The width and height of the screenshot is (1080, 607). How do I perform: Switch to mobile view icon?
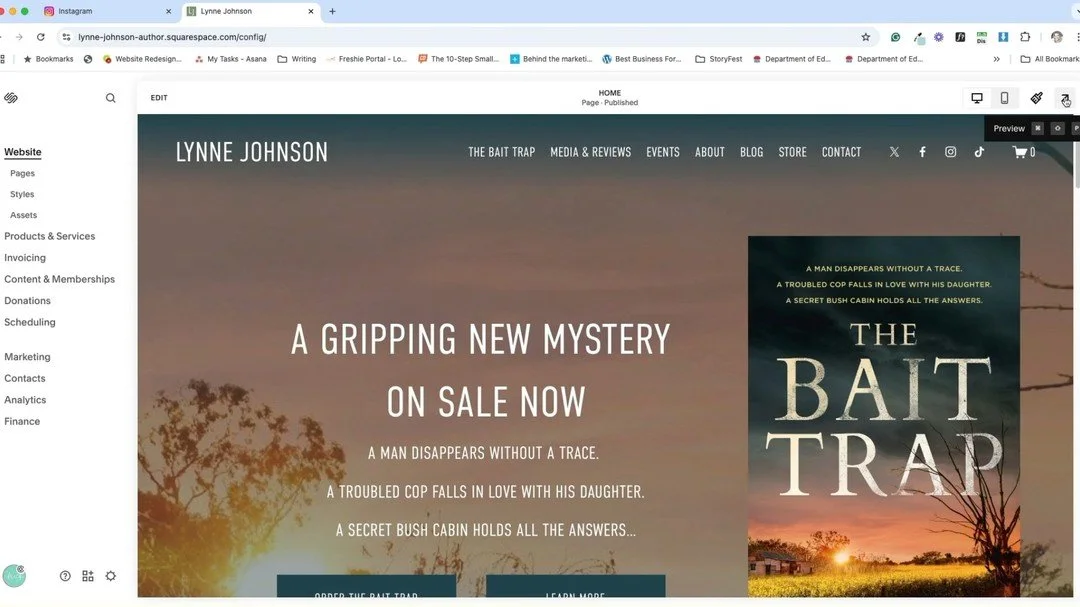pyautogui.click(x=1004, y=98)
